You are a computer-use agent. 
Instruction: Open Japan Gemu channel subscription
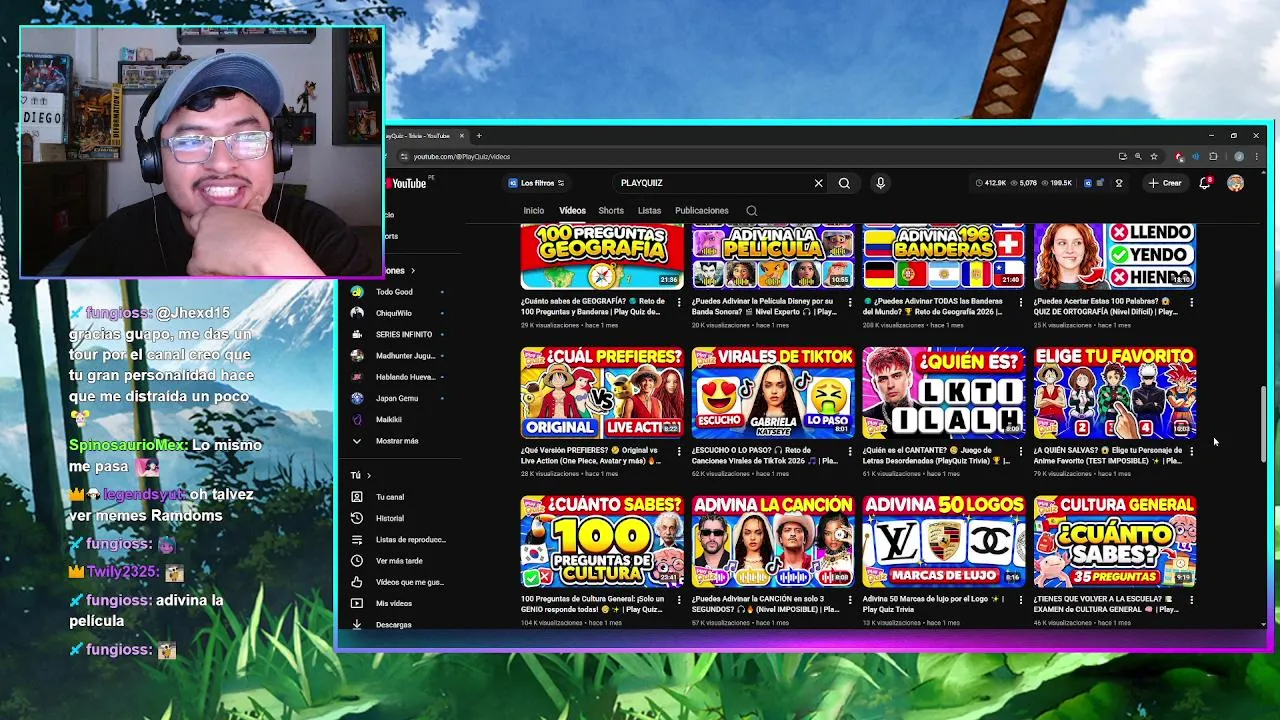tap(396, 398)
